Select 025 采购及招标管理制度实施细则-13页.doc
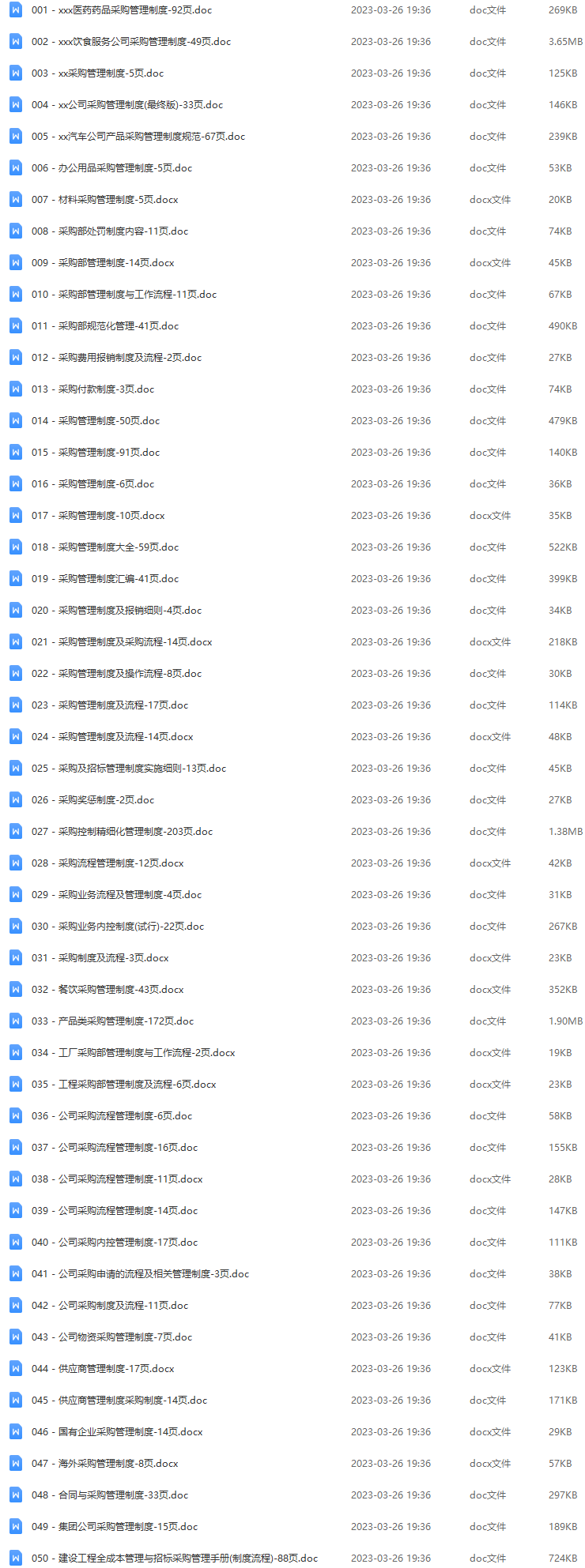 [x=129, y=769]
